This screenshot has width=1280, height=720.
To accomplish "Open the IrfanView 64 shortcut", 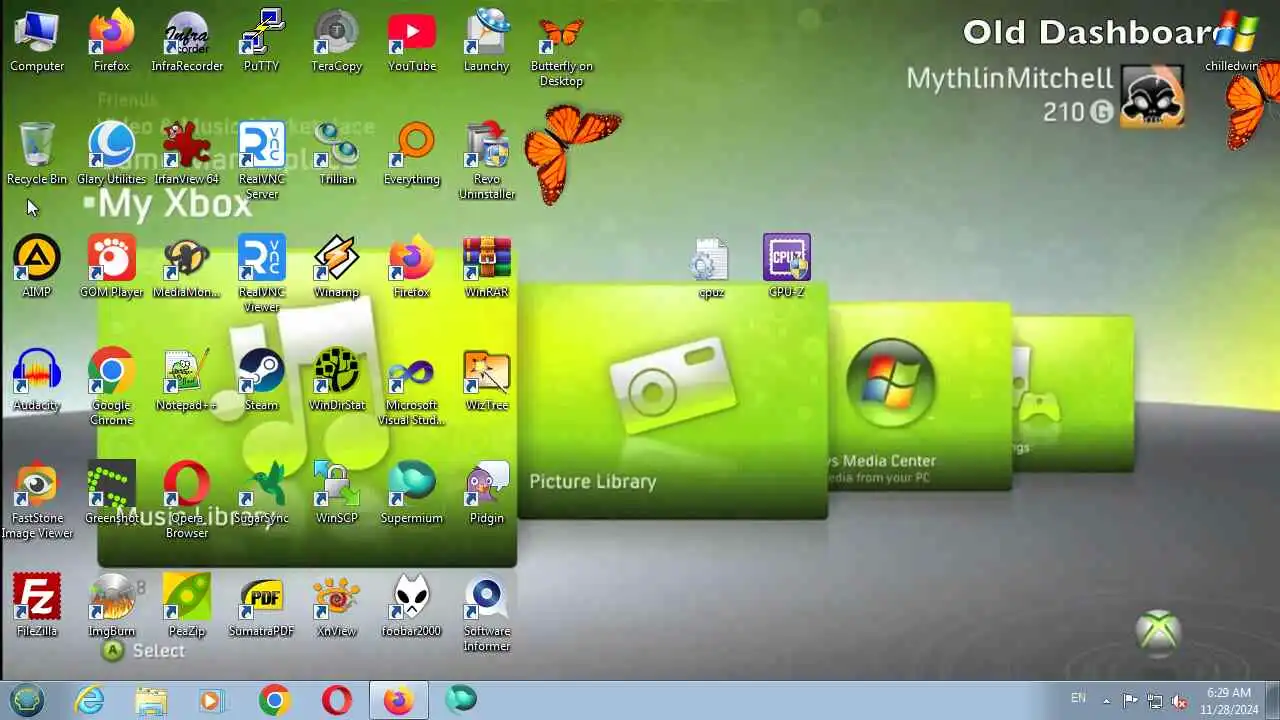I will (187, 154).
